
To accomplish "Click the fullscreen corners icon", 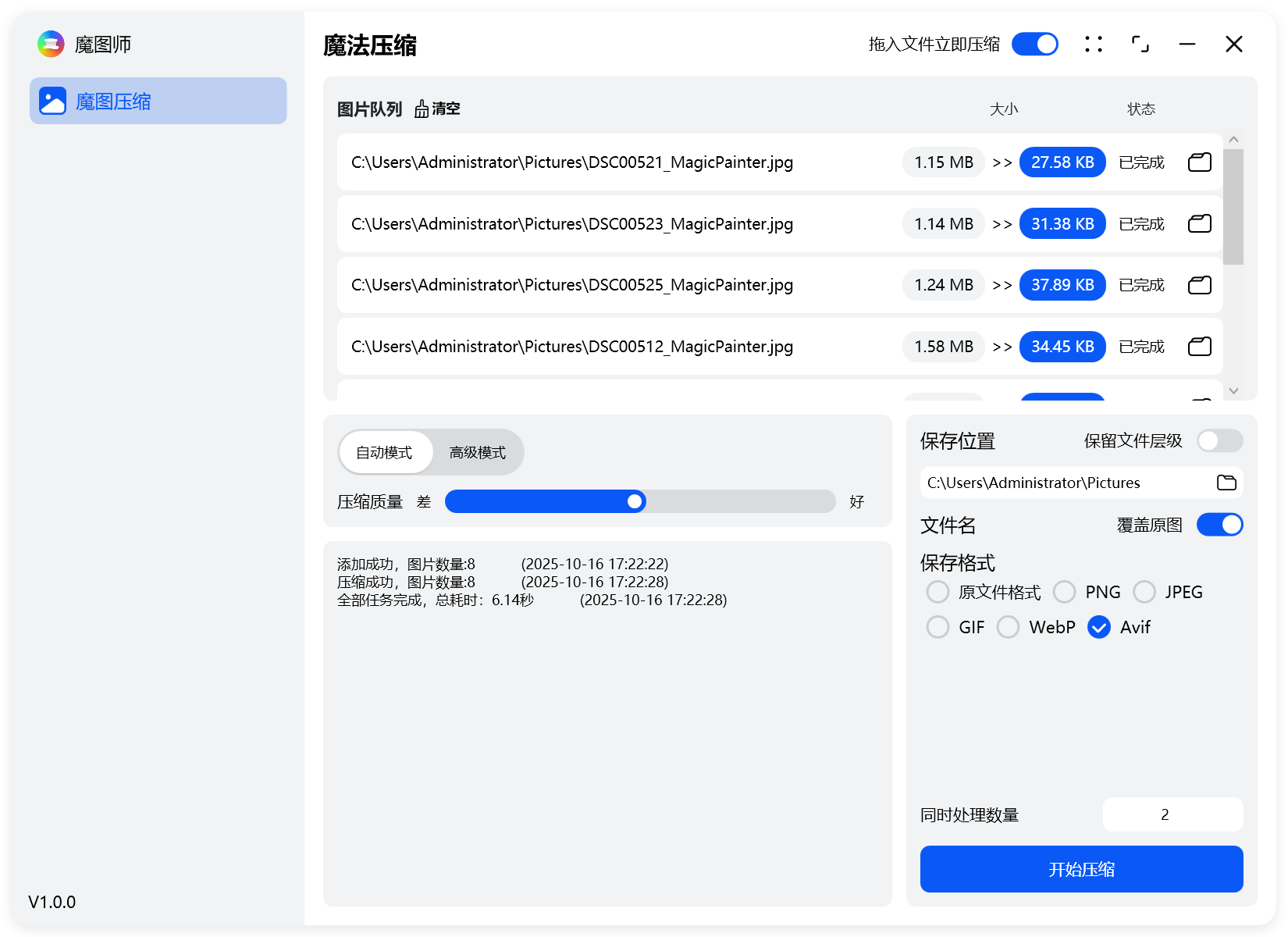I will (1140, 45).
